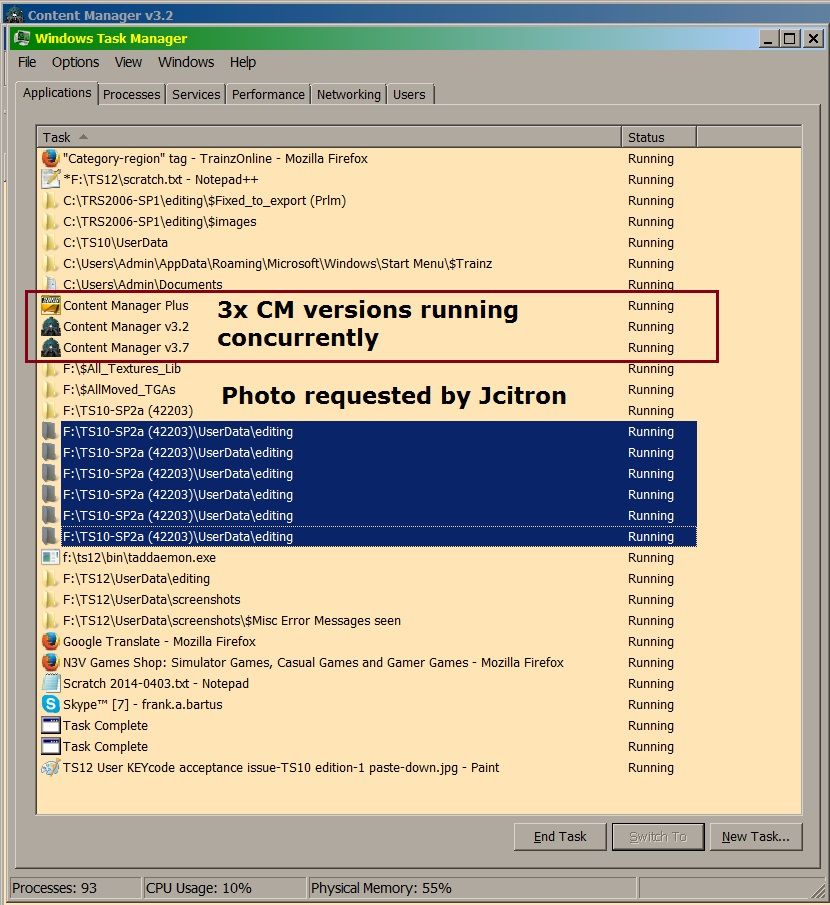Click the Switch To button
Image resolution: width=830 pixels, height=905 pixels.
[658, 836]
